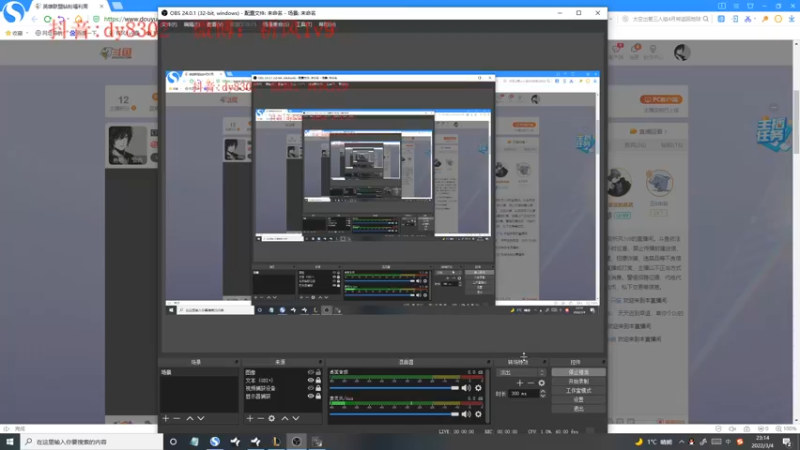This screenshot has height=450, width=800.
Task: Open Cortana circle on taskbar
Action: tap(173, 442)
